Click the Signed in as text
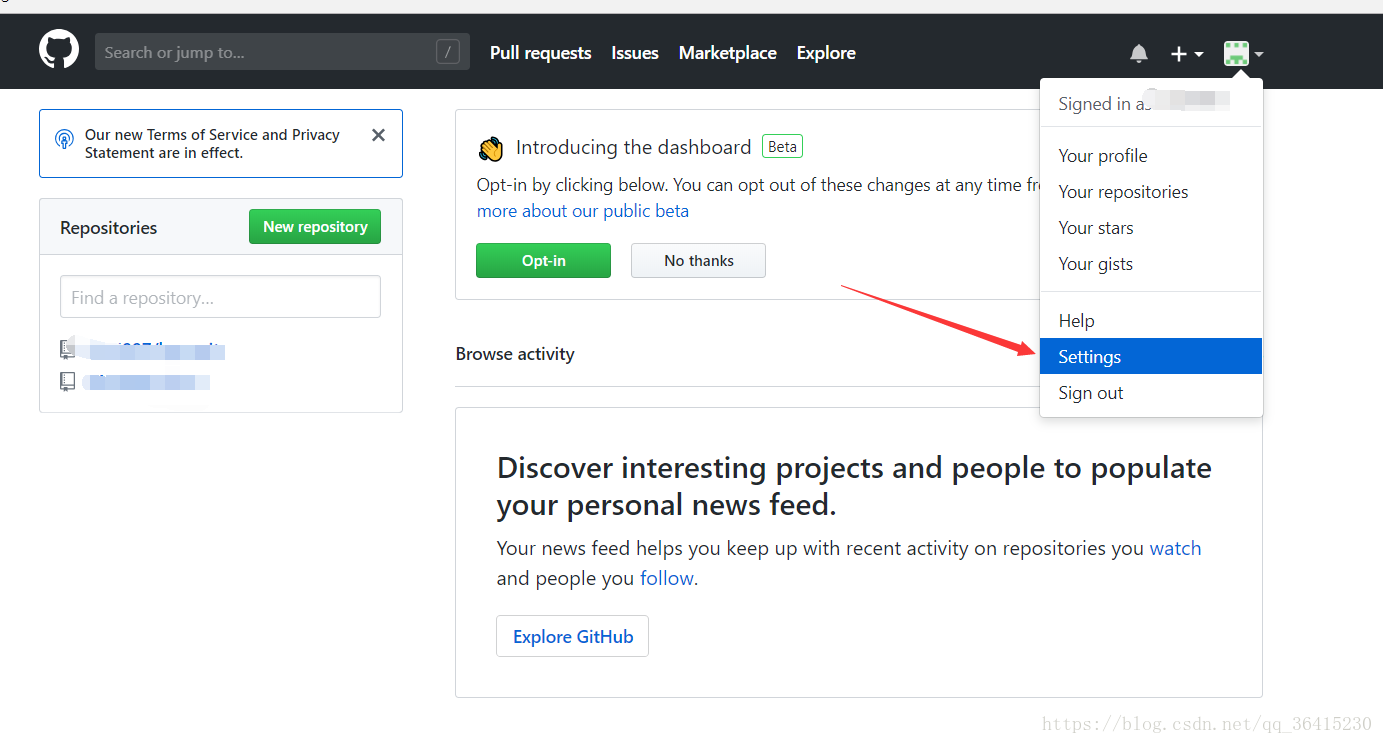Image resolution: width=1383 pixels, height=744 pixels. pos(1104,104)
